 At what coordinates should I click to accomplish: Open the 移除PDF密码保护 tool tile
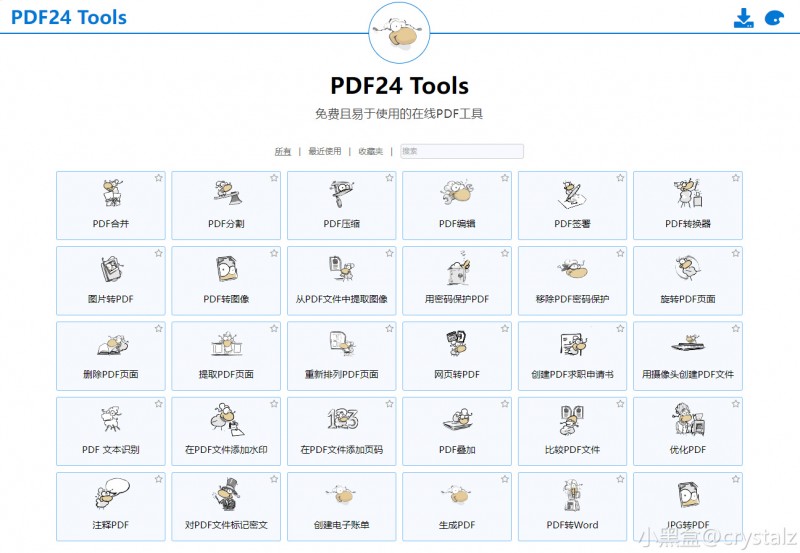point(572,281)
